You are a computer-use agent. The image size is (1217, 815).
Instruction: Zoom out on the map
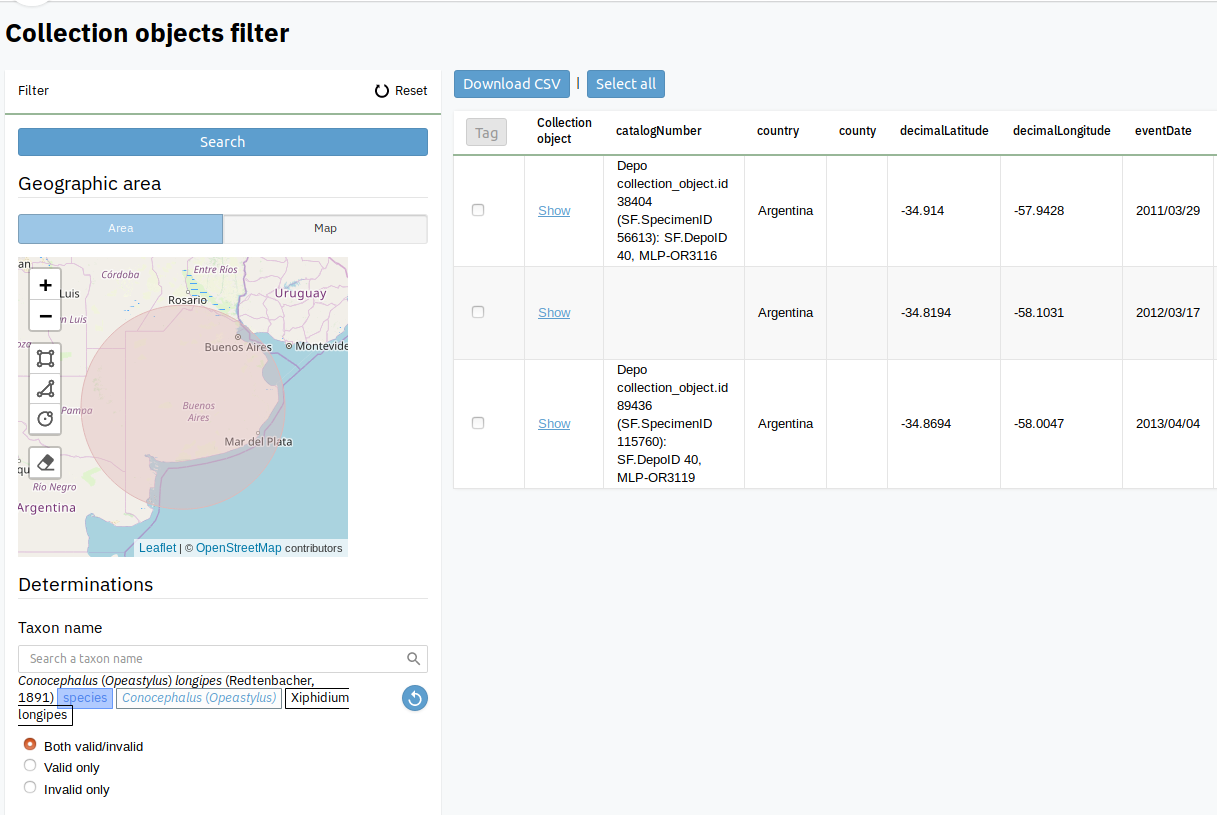(45, 316)
